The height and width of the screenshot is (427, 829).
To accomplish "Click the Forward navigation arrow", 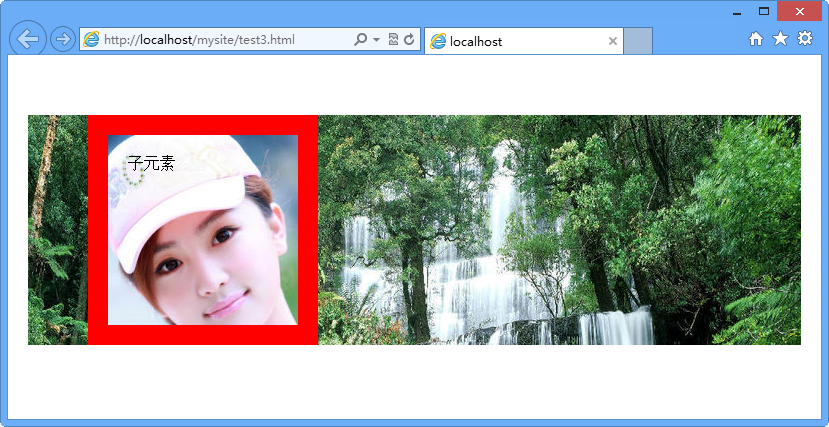I will pos(62,40).
